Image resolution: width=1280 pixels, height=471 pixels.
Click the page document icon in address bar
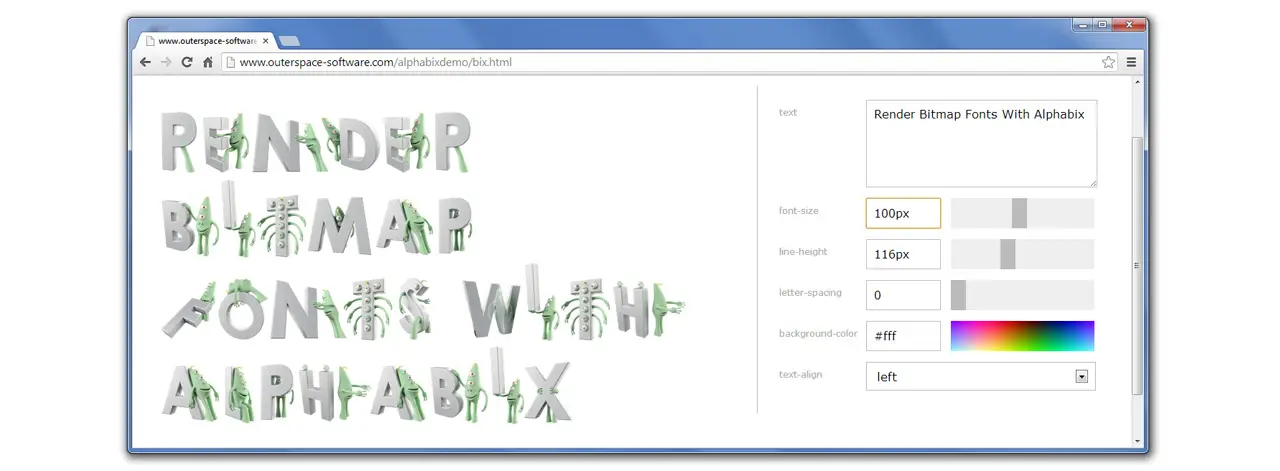230,62
